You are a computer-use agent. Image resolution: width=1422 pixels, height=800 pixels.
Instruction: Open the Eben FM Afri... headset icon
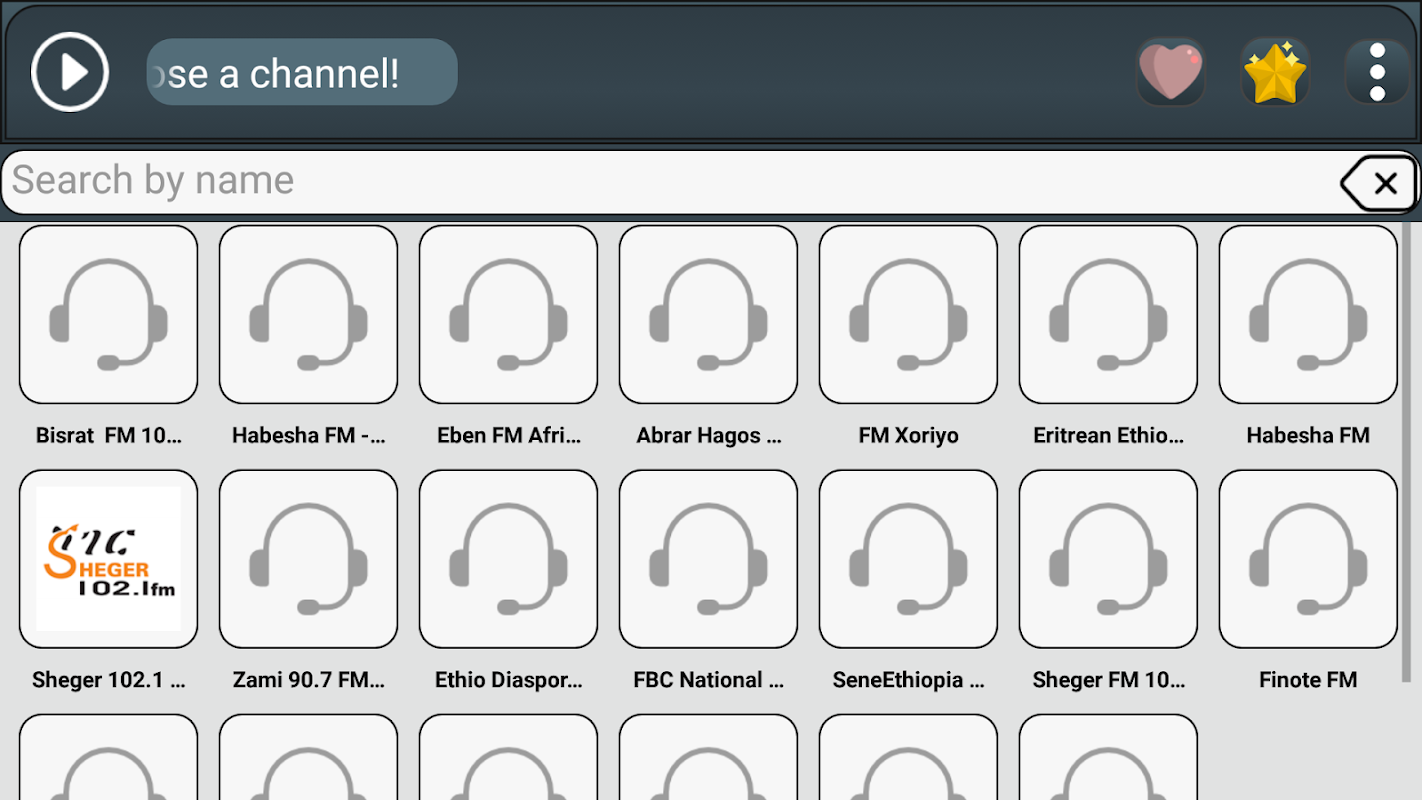(x=509, y=314)
